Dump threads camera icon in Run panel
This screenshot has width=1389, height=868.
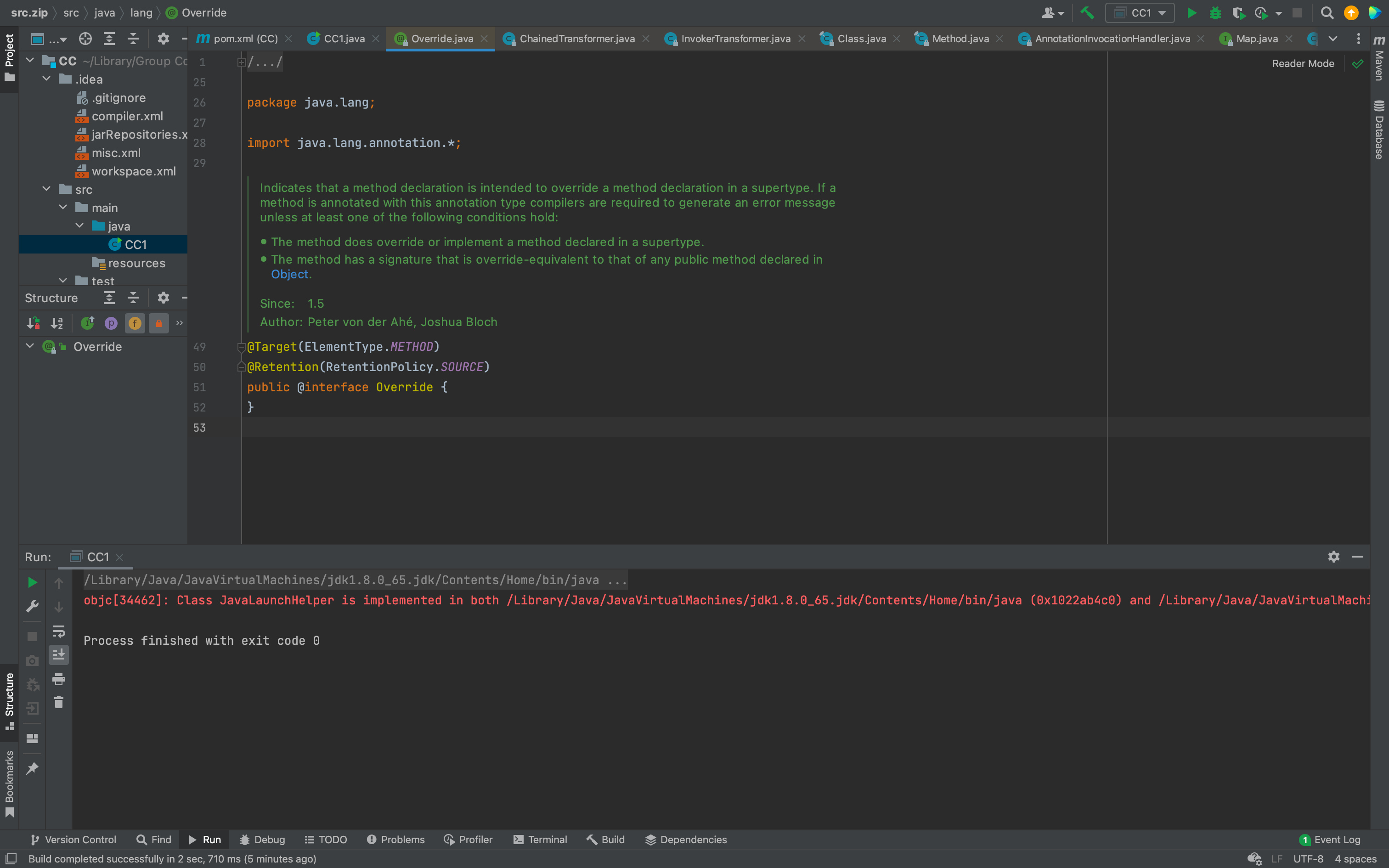click(x=32, y=660)
